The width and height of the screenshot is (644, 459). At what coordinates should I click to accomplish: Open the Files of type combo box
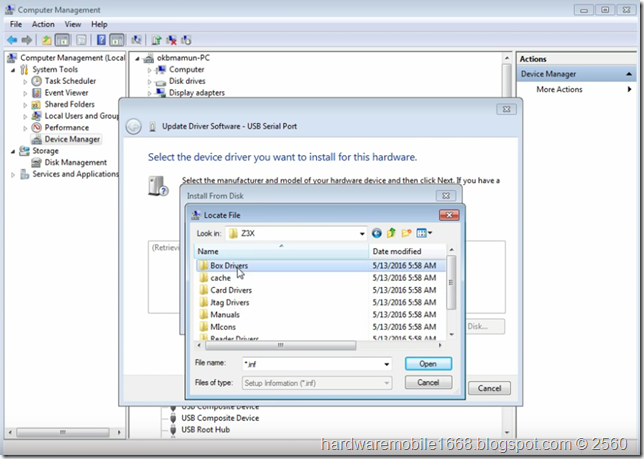(x=317, y=383)
